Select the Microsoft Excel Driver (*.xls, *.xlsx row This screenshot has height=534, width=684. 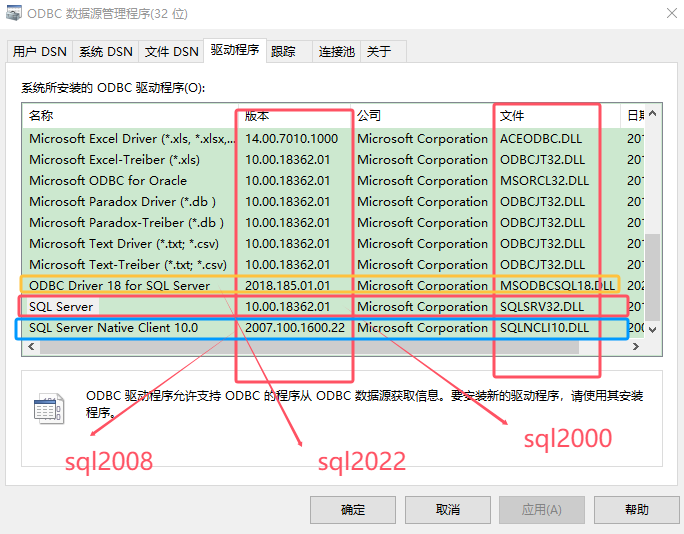[333, 139]
